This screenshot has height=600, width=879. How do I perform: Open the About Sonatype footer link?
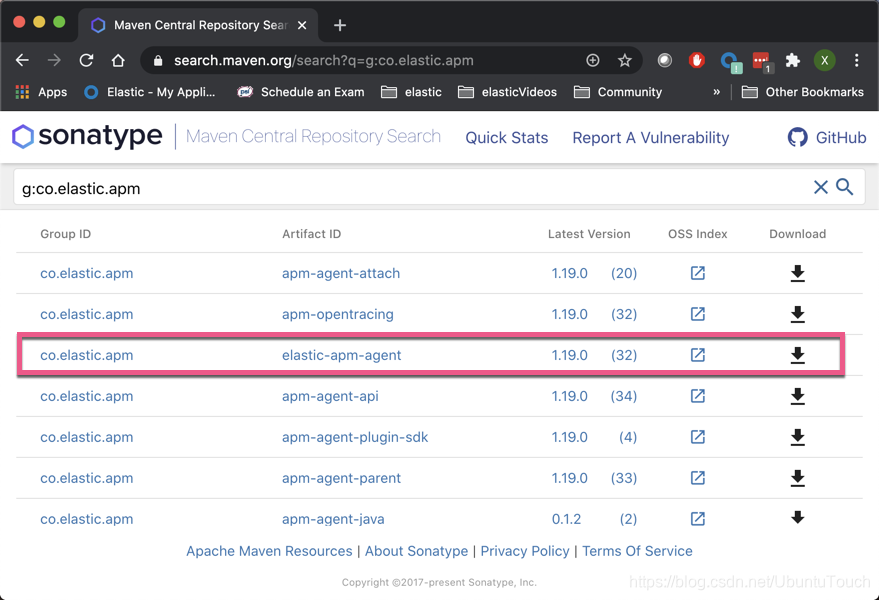point(416,551)
